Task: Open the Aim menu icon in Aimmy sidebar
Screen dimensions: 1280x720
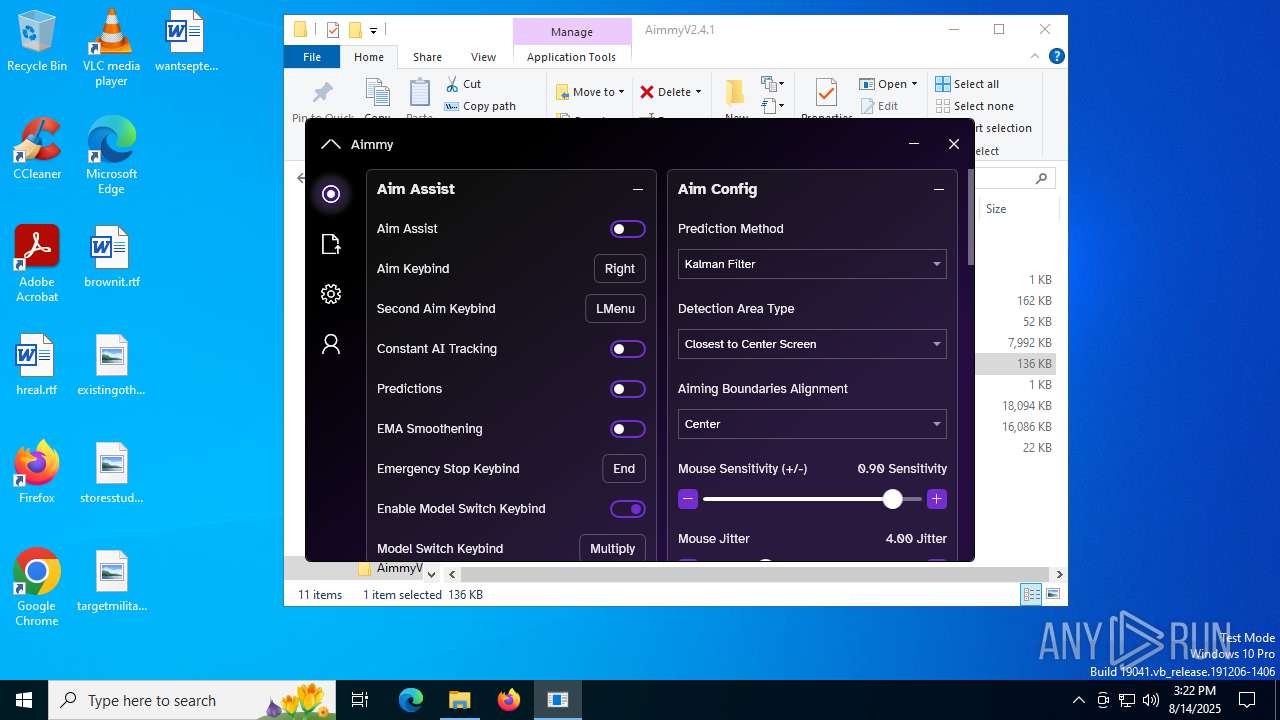Action: [x=331, y=194]
